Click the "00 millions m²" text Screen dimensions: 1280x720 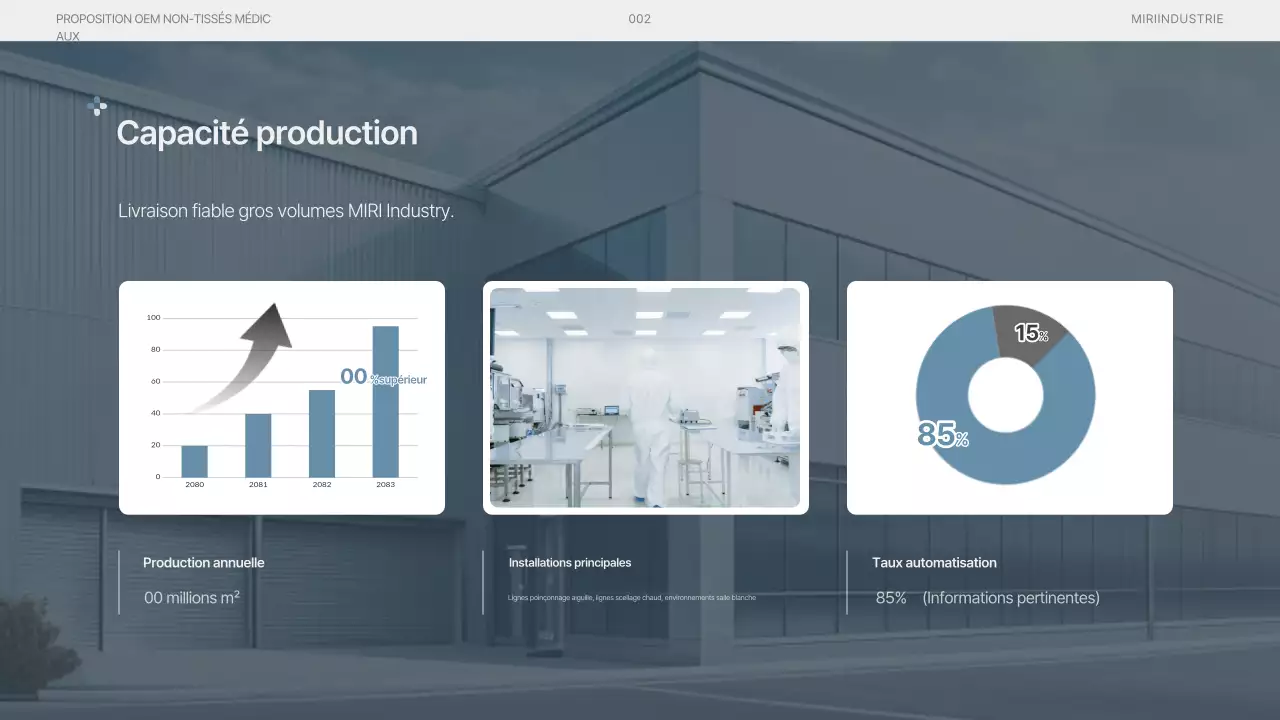point(192,598)
